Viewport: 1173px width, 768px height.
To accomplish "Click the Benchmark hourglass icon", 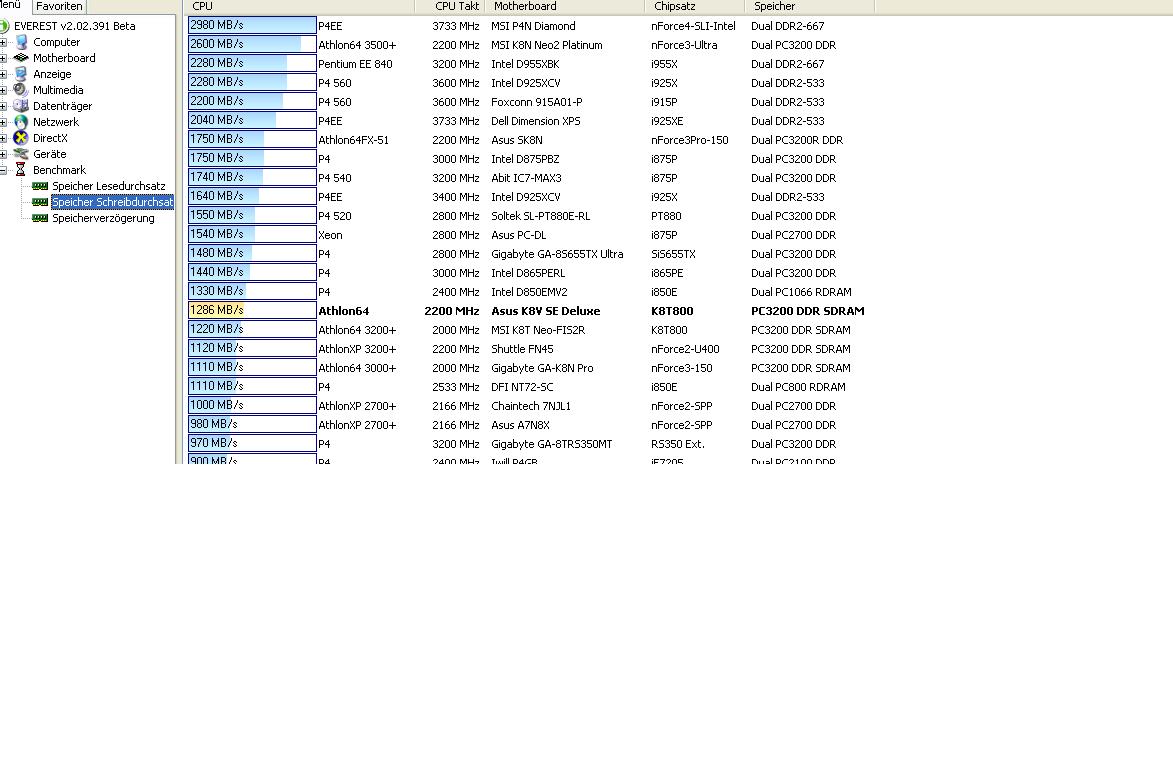I will [x=21, y=170].
